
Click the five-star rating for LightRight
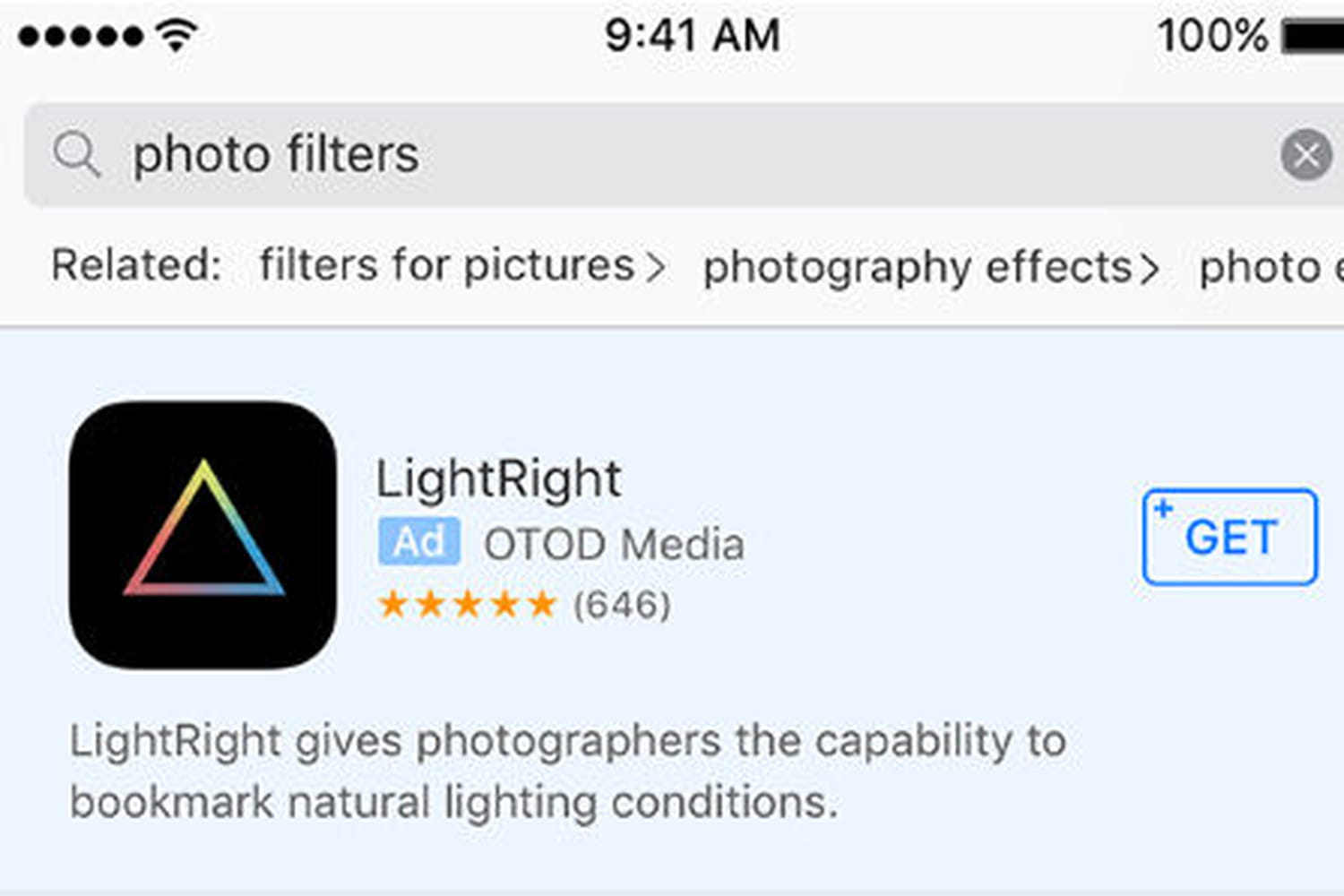tap(467, 605)
